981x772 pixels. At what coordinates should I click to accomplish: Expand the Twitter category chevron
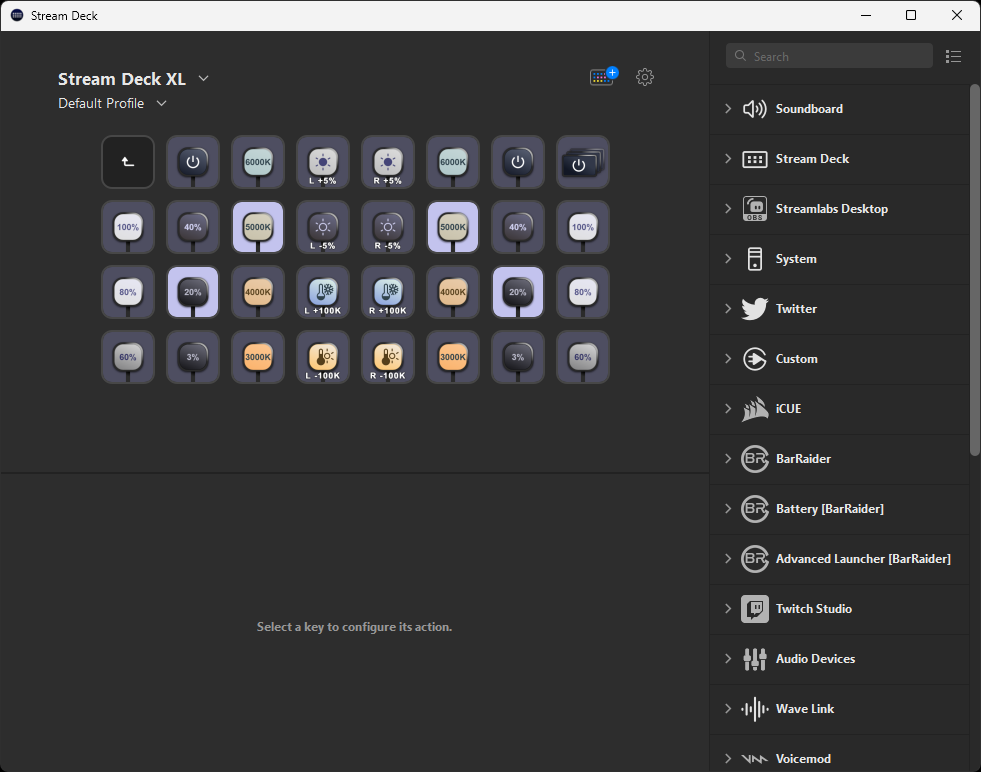click(x=728, y=308)
